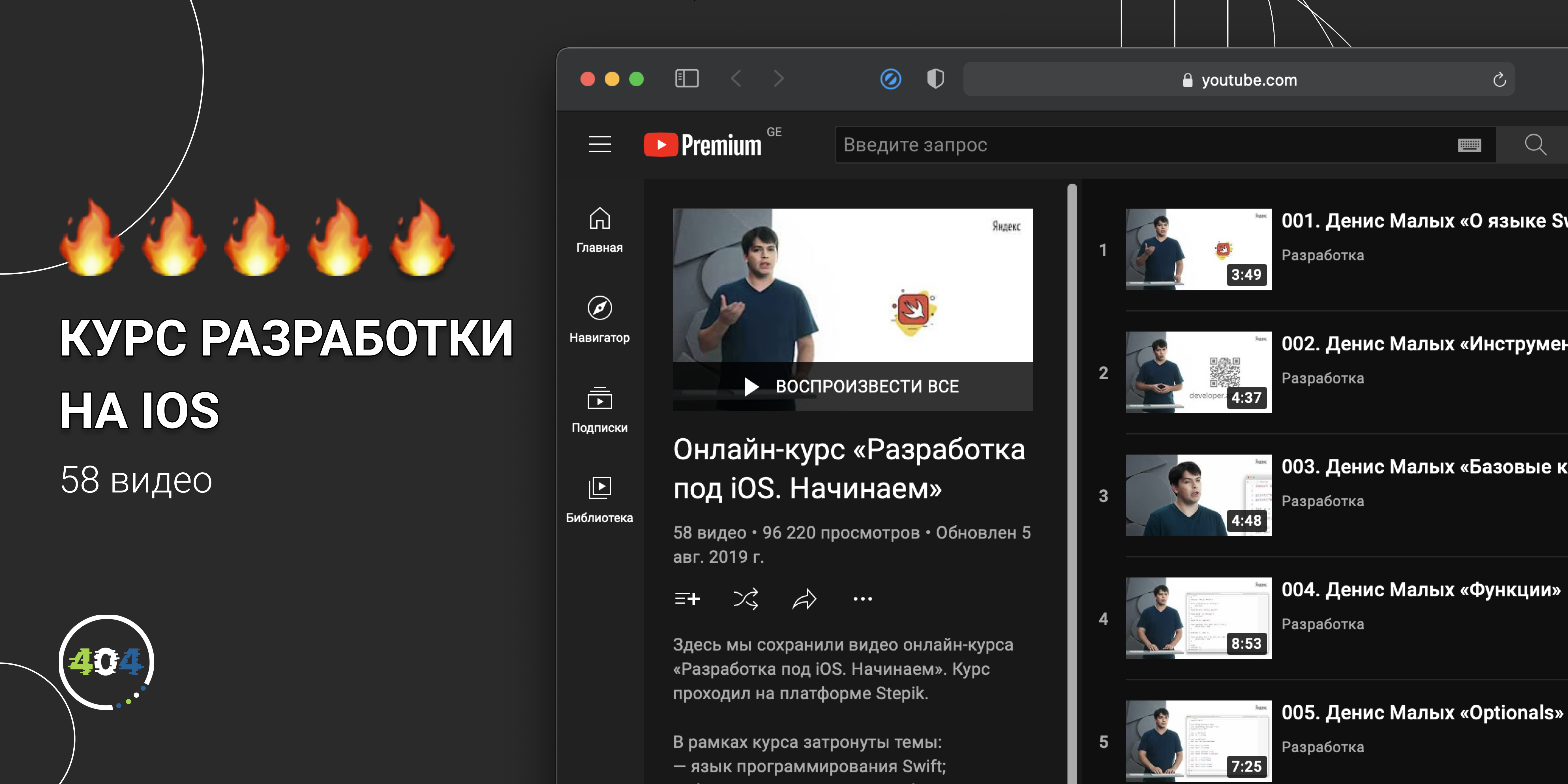Open Навигатор in the sidebar
This screenshot has width=1568, height=784.
click(x=599, y=320)
